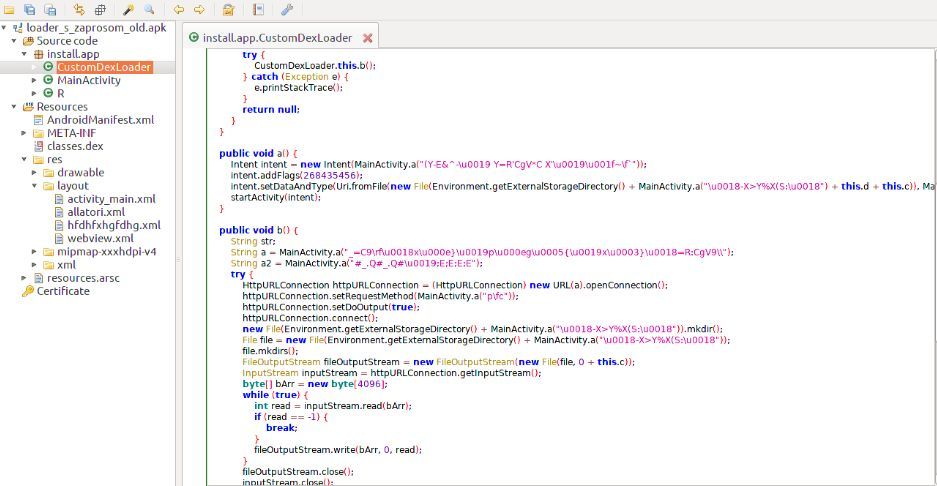Screen dimensions: 937x486
Task: Open preferences with the wrench icon
Action: pyautogui.click(x=287, y=10)
